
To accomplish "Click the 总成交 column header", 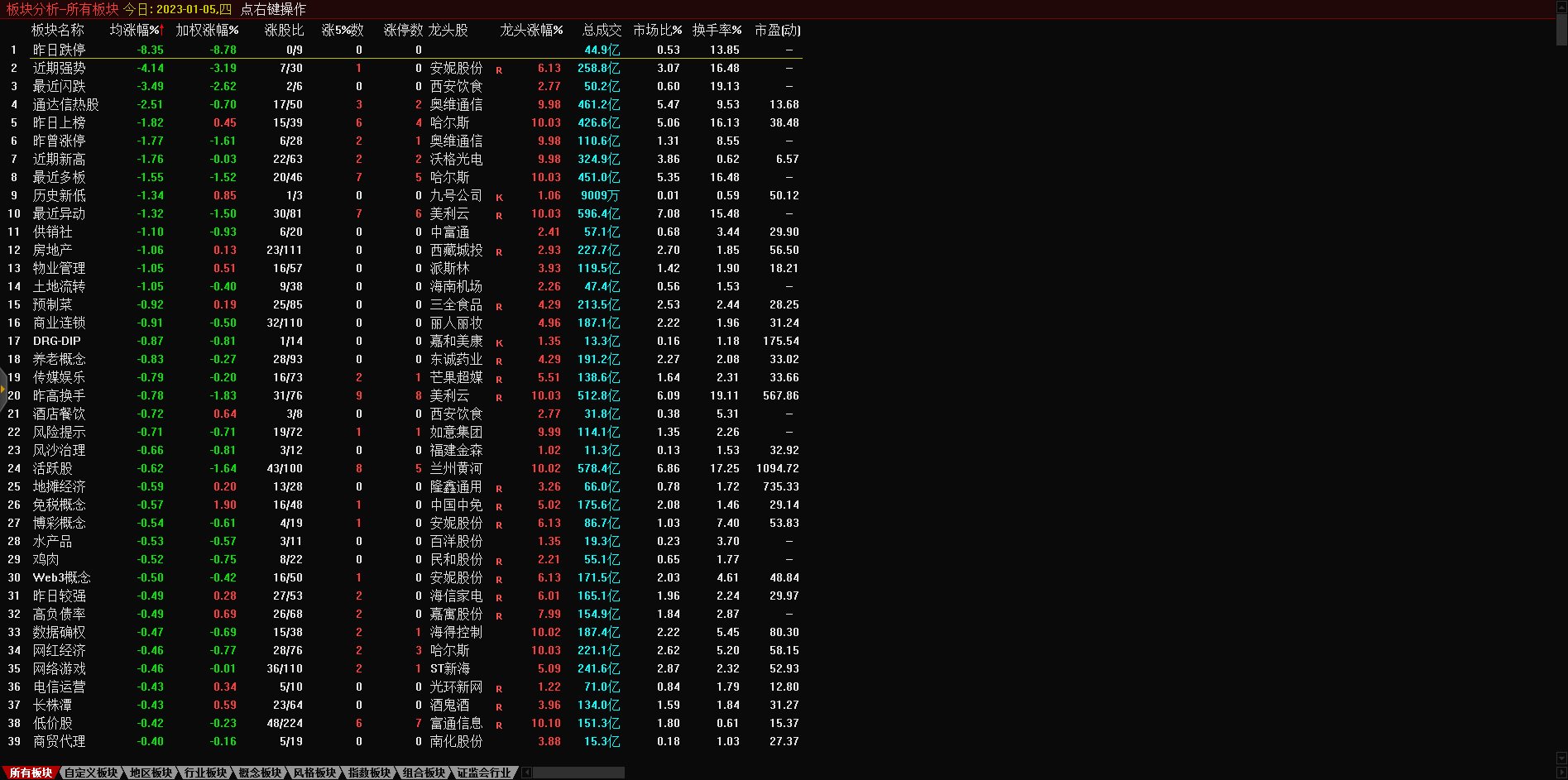I will click(x=602, y=30).
